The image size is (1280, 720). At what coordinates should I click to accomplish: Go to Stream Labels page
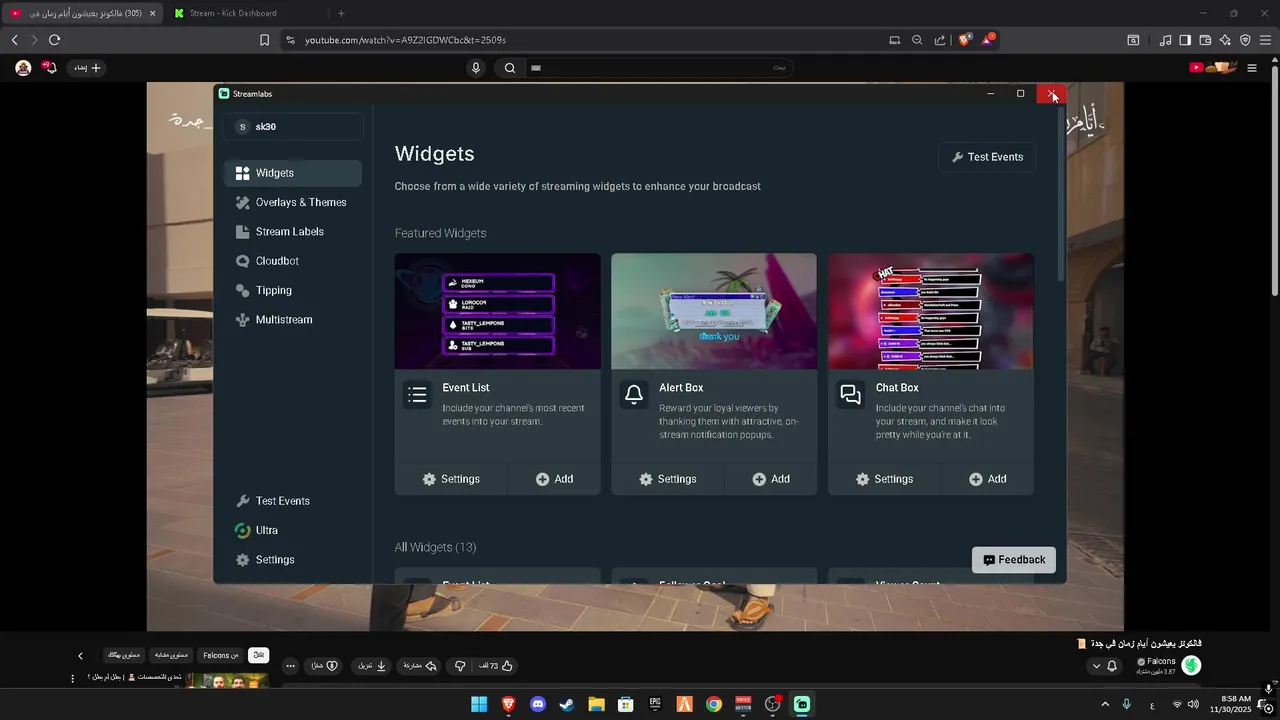tap(293, 231)
